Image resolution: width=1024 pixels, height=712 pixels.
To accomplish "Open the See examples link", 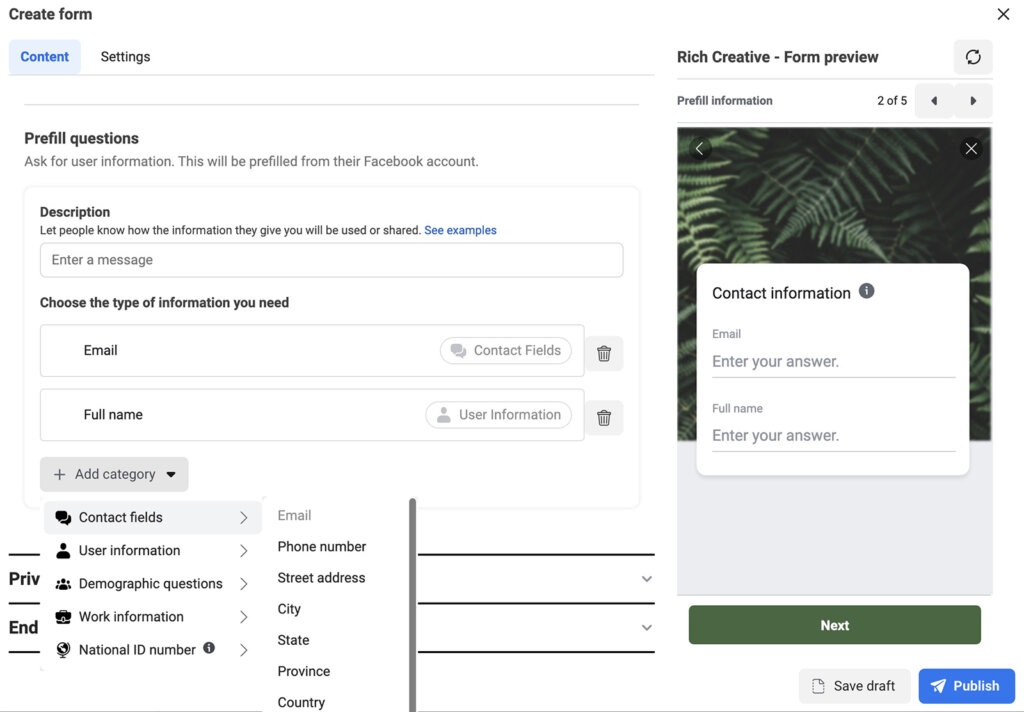I will pos(460,229).
